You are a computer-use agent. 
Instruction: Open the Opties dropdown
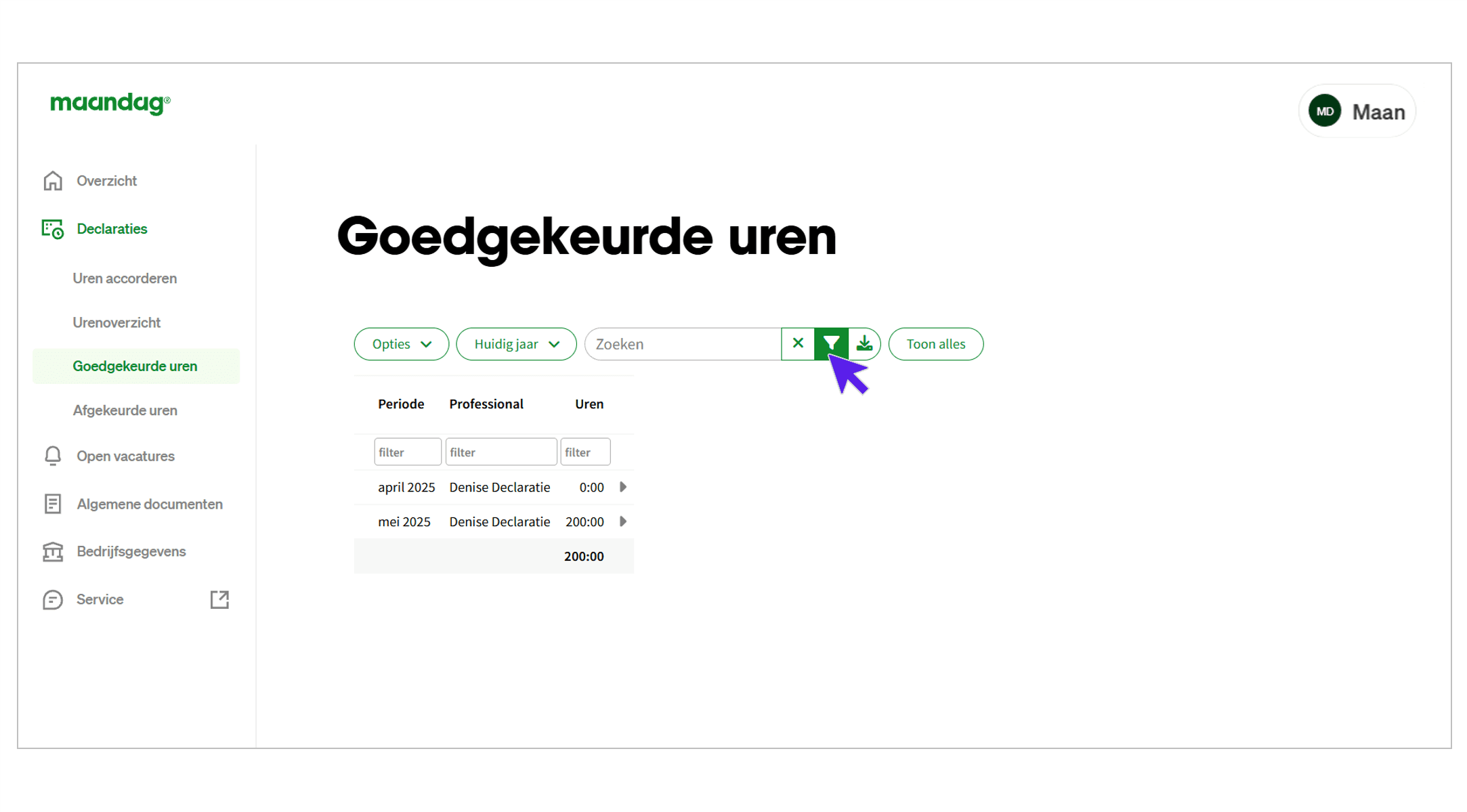[401, 343]
